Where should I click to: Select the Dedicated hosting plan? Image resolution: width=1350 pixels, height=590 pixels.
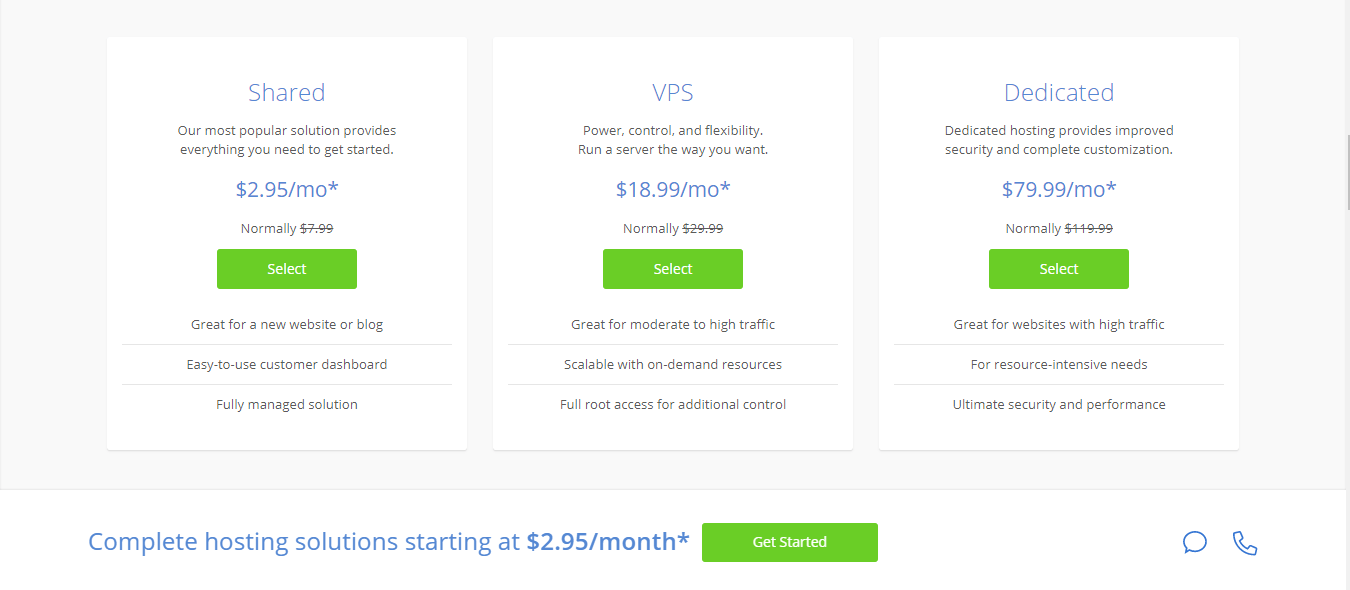coord(1059,269)
